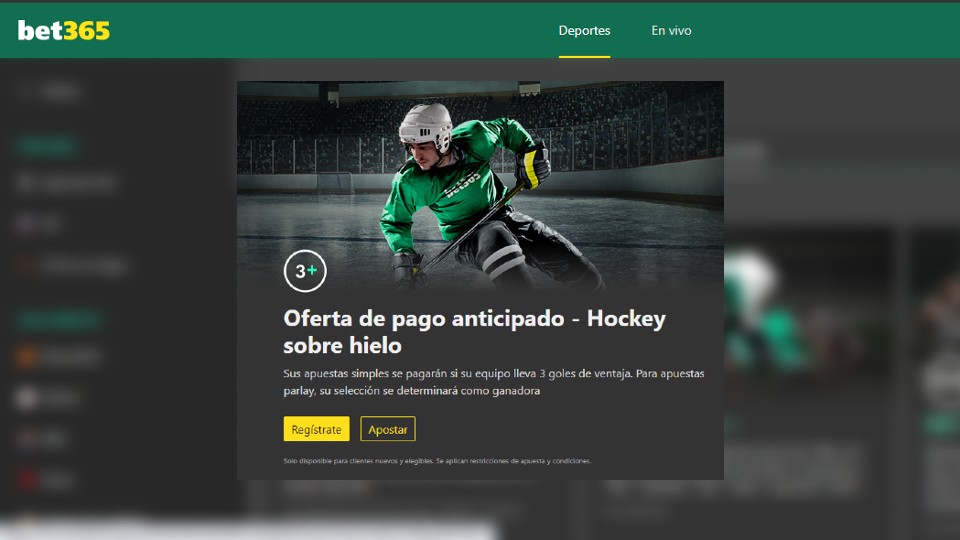Click the second green section heading in the sidebar
960x540 pixels.
[x=58, y=321]
